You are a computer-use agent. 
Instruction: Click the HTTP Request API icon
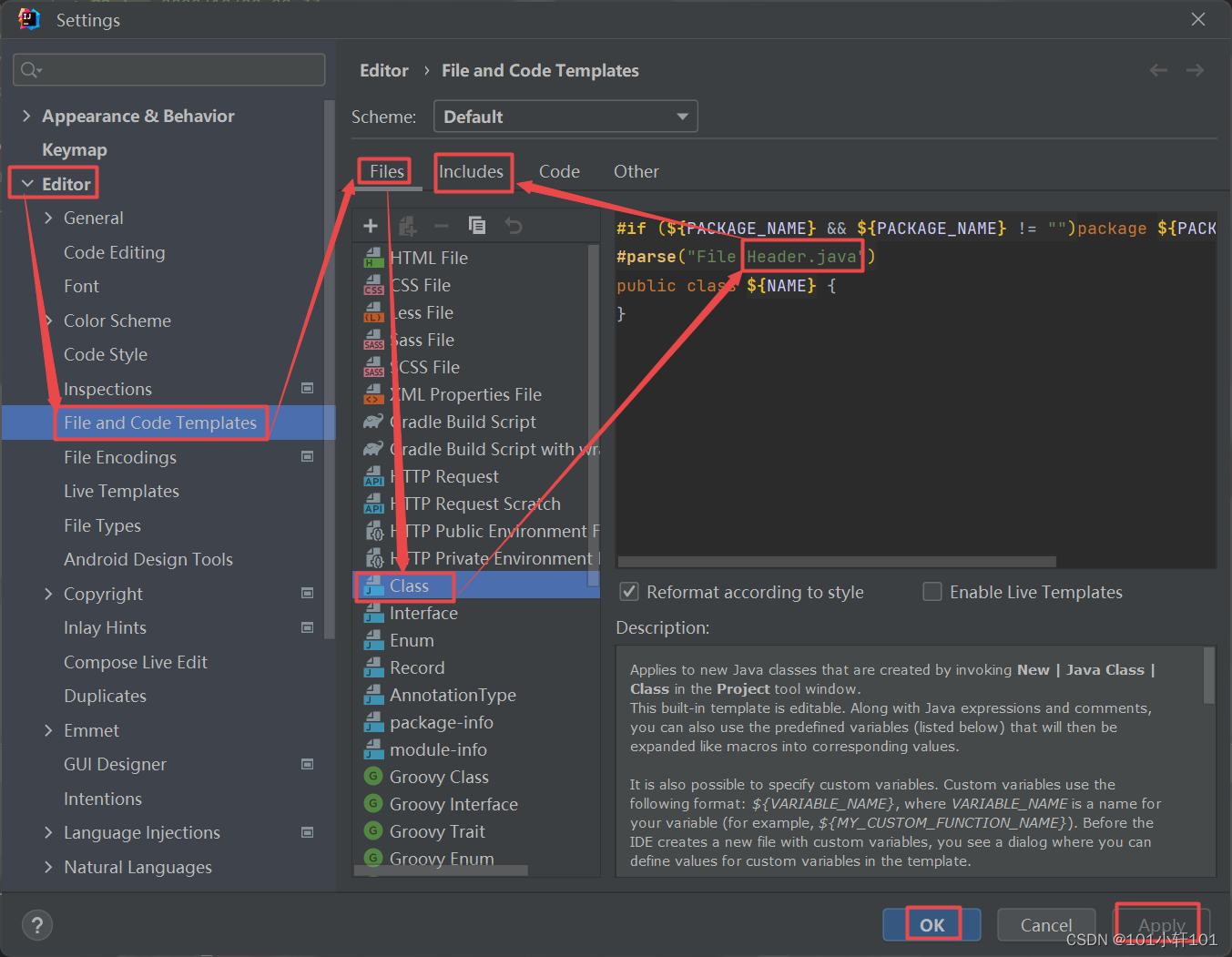click(x=373, y=476)
